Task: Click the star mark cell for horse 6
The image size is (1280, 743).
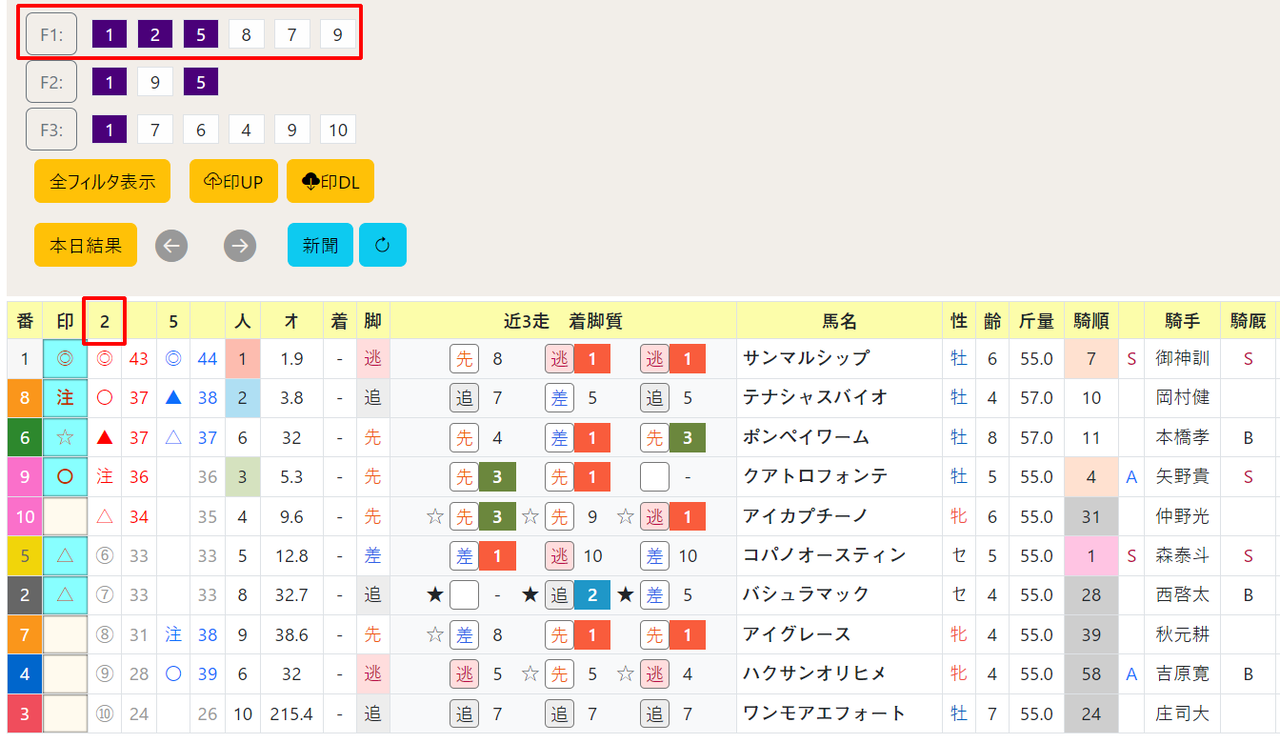Action: tap(65, 437)
